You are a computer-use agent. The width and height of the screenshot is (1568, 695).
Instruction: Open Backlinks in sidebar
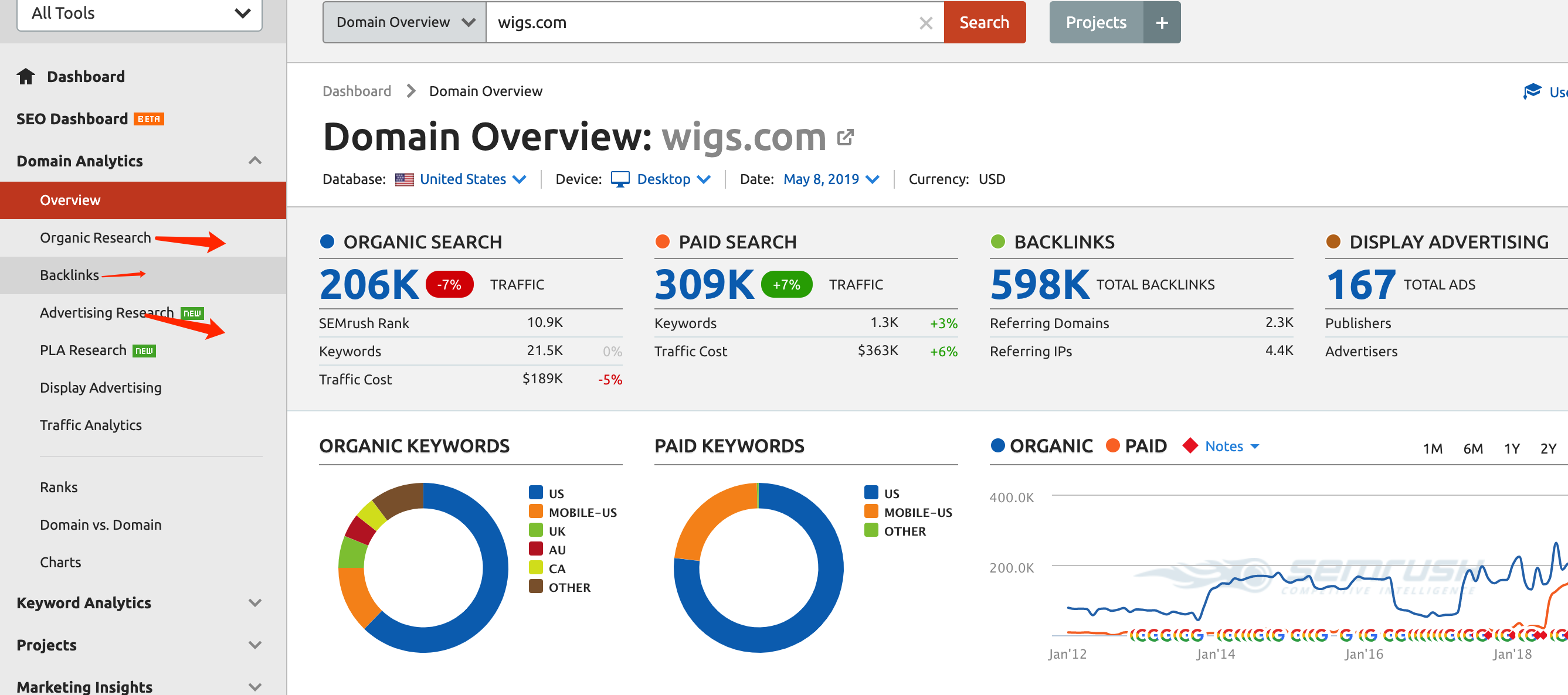click(69, 275)
